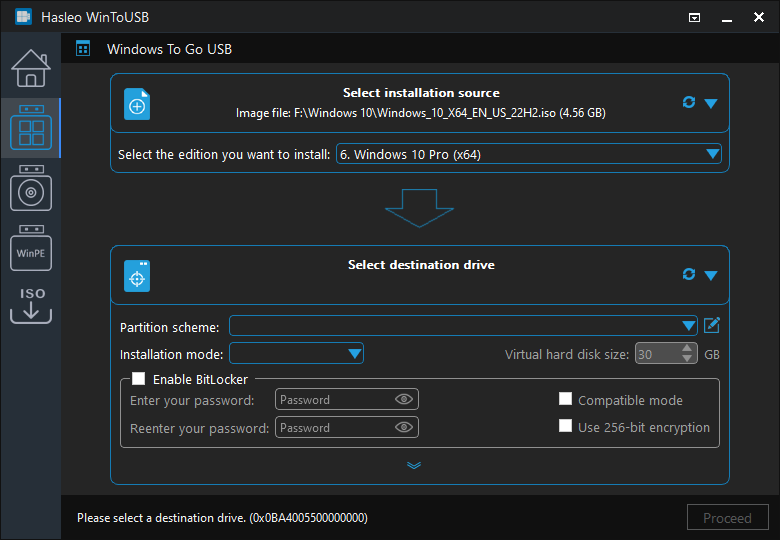Tick Use 256-bit encryption checkbox
Viewport: 780px width, 540px height.
coord(565,427)
